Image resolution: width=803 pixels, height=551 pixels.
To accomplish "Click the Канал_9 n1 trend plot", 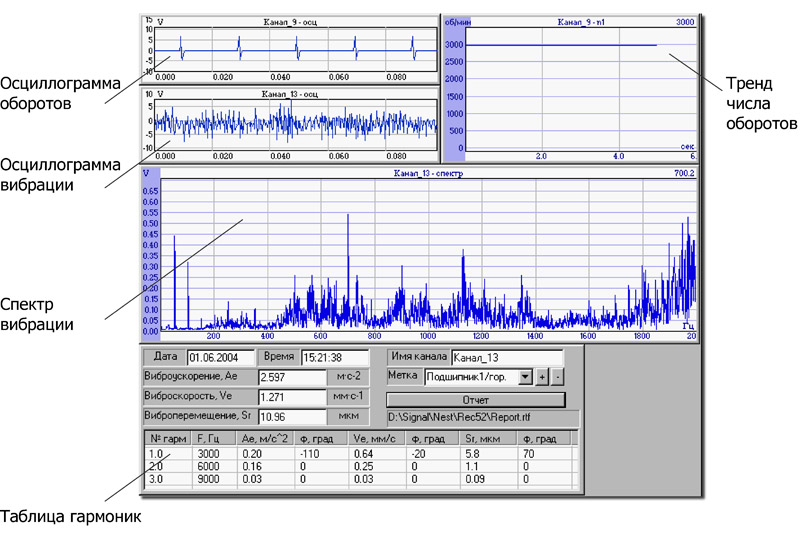I will (580, 90).
